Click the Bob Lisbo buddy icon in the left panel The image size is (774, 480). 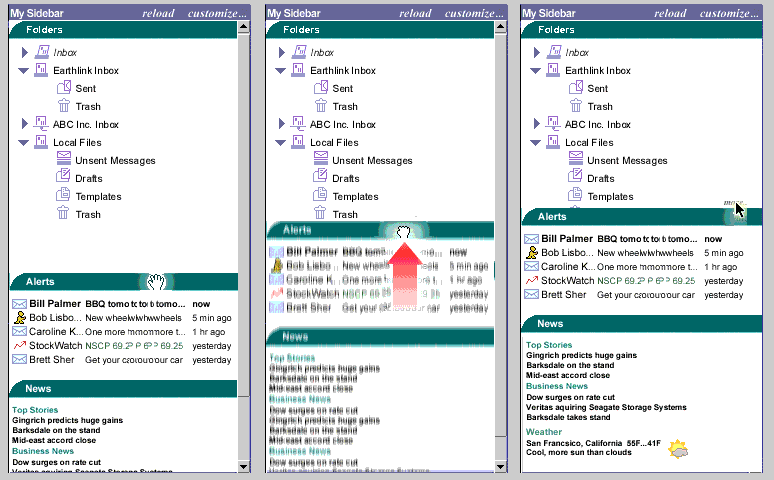pos(20,318)
